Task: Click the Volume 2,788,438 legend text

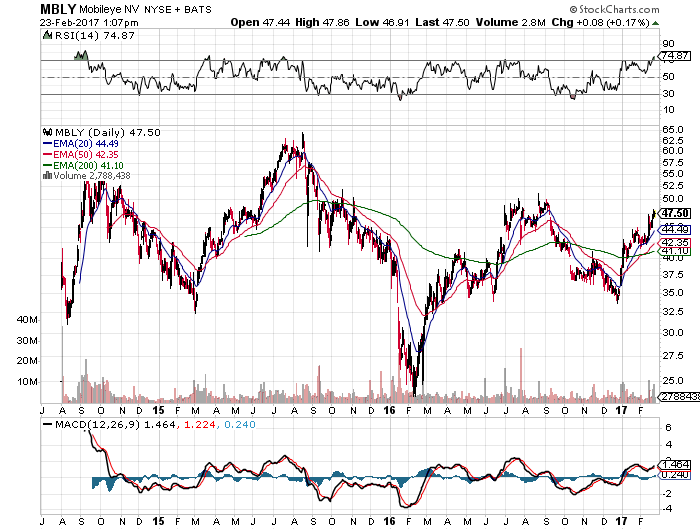Action: tap(92, 176)
